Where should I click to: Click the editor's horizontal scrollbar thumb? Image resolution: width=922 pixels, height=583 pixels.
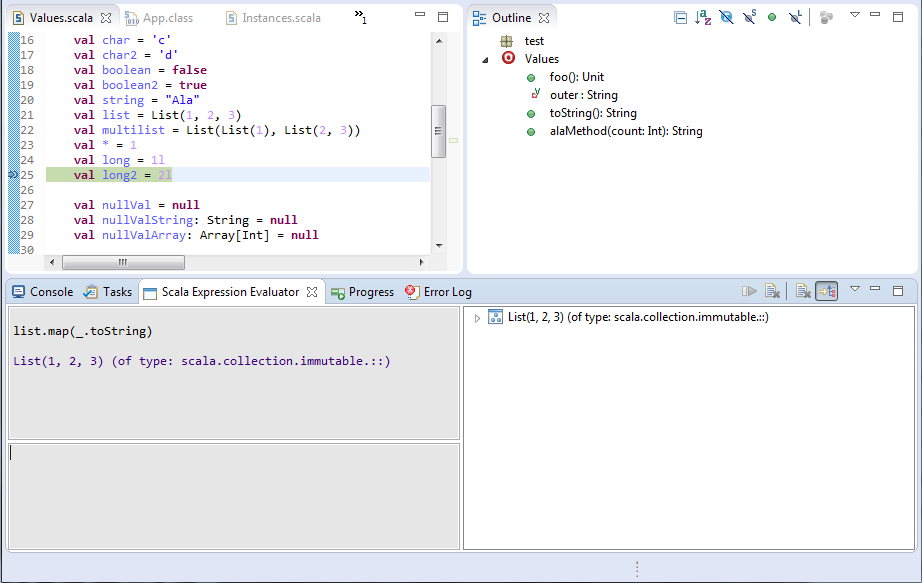123,262
